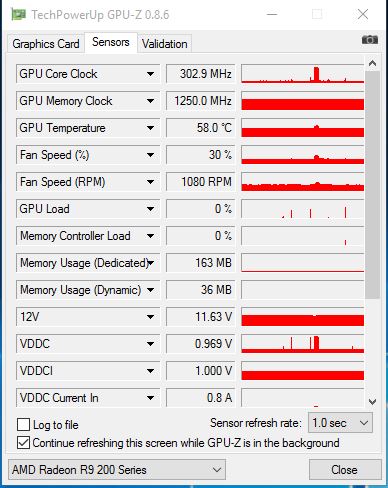Click the vertical scrollbar thumb
The height and width of the screenshot is (488, 388).
[372, 185]
